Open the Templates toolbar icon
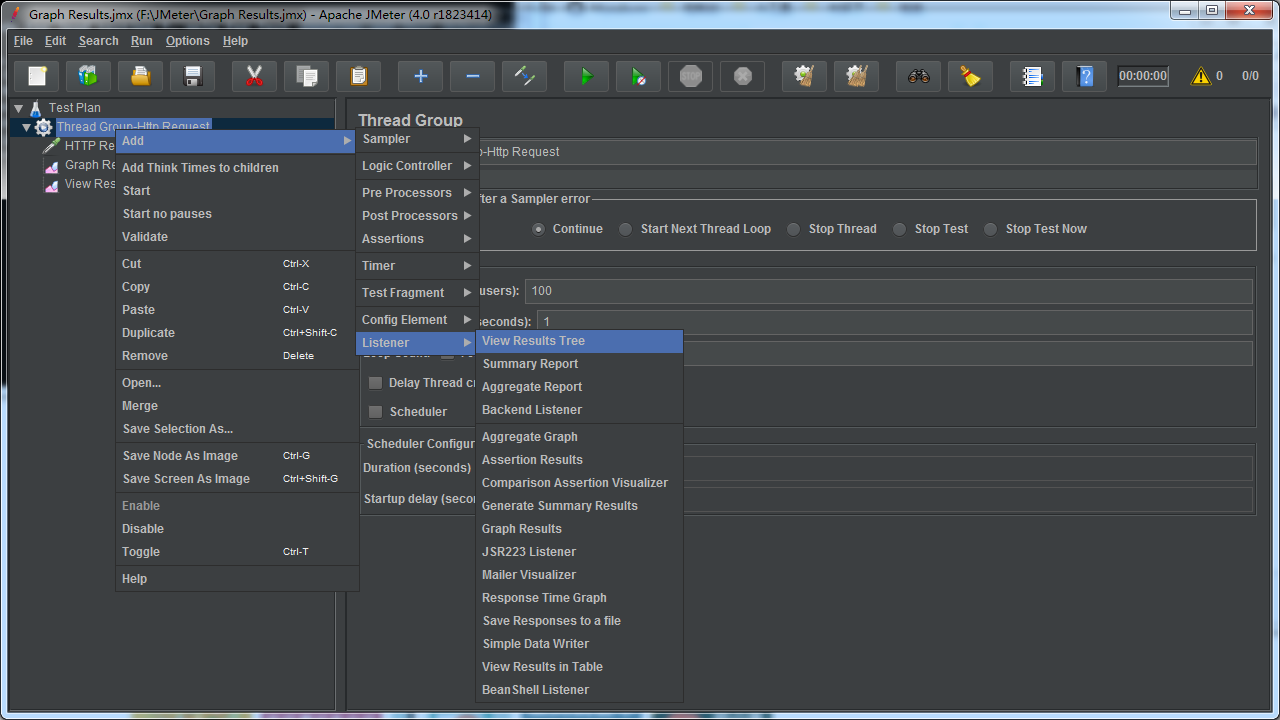Viewport: 1280px width, 720px height. [89, 76]
